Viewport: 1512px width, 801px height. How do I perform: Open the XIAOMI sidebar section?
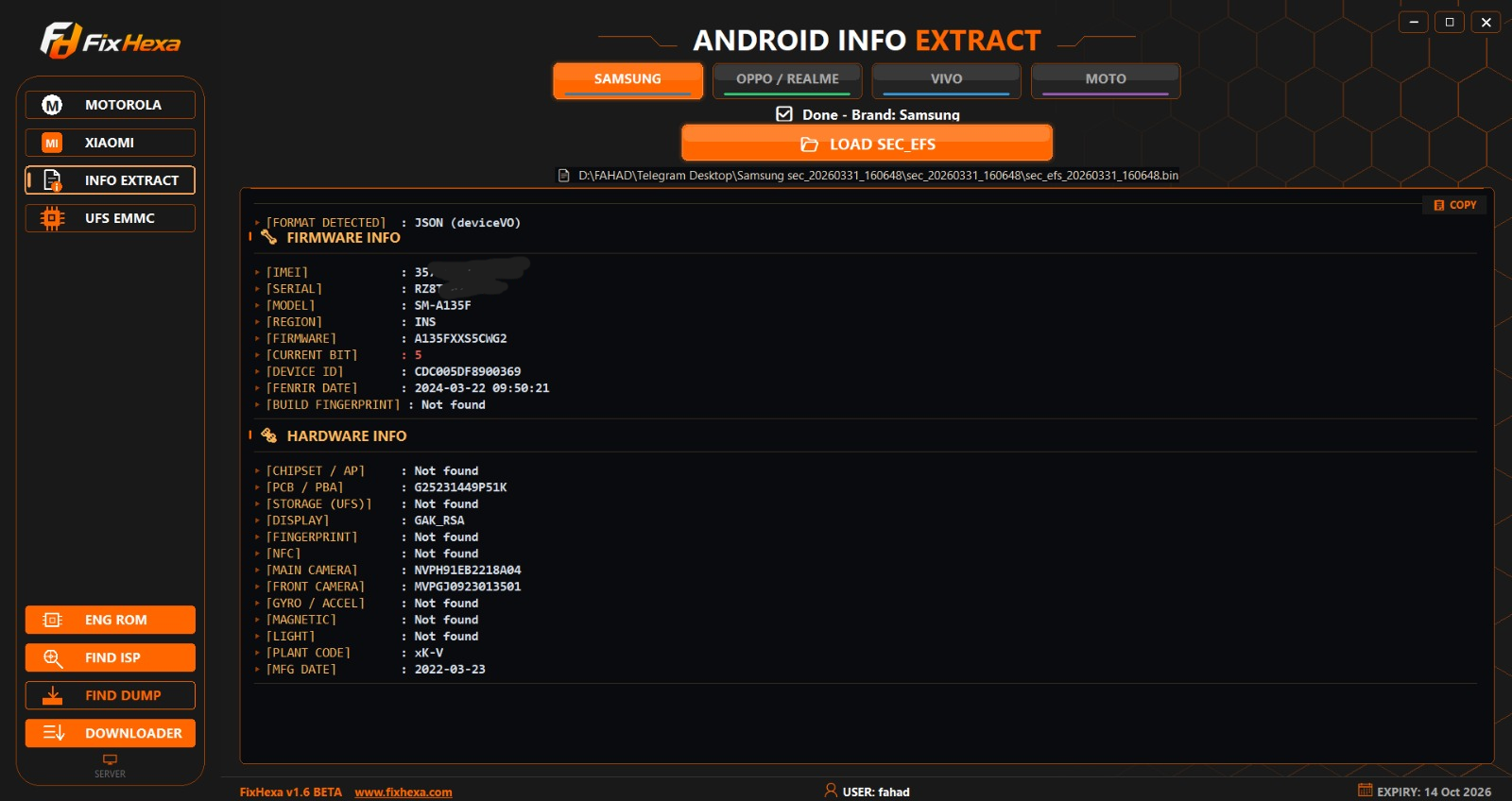pos(111,143)
